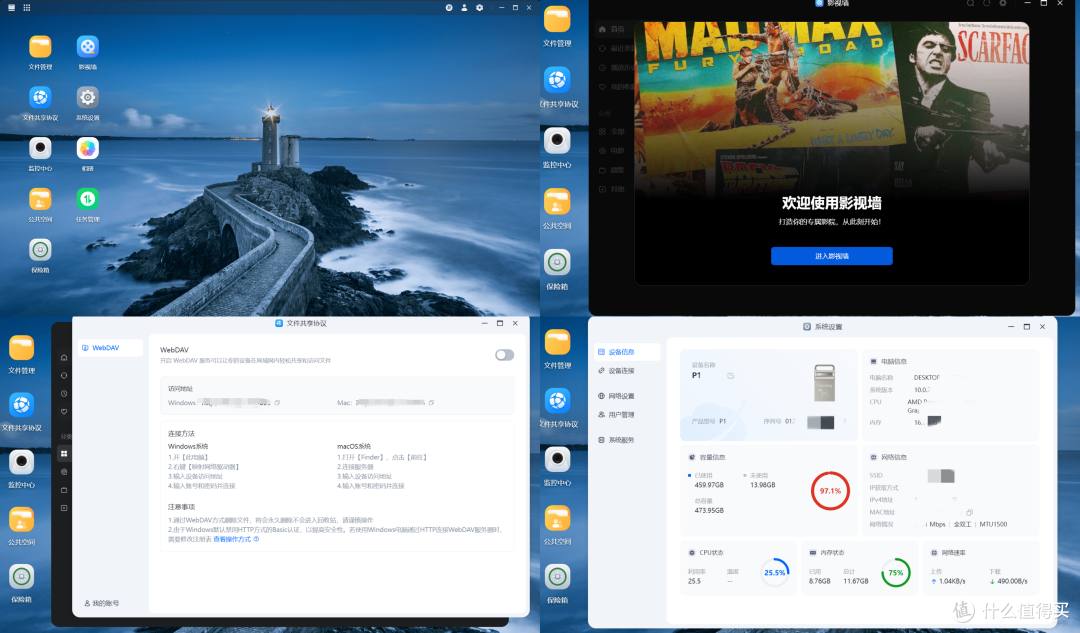Open 公共空间 icon left of the 任务管理 shortcut
1080x633 pixels.
pos(40,199)
